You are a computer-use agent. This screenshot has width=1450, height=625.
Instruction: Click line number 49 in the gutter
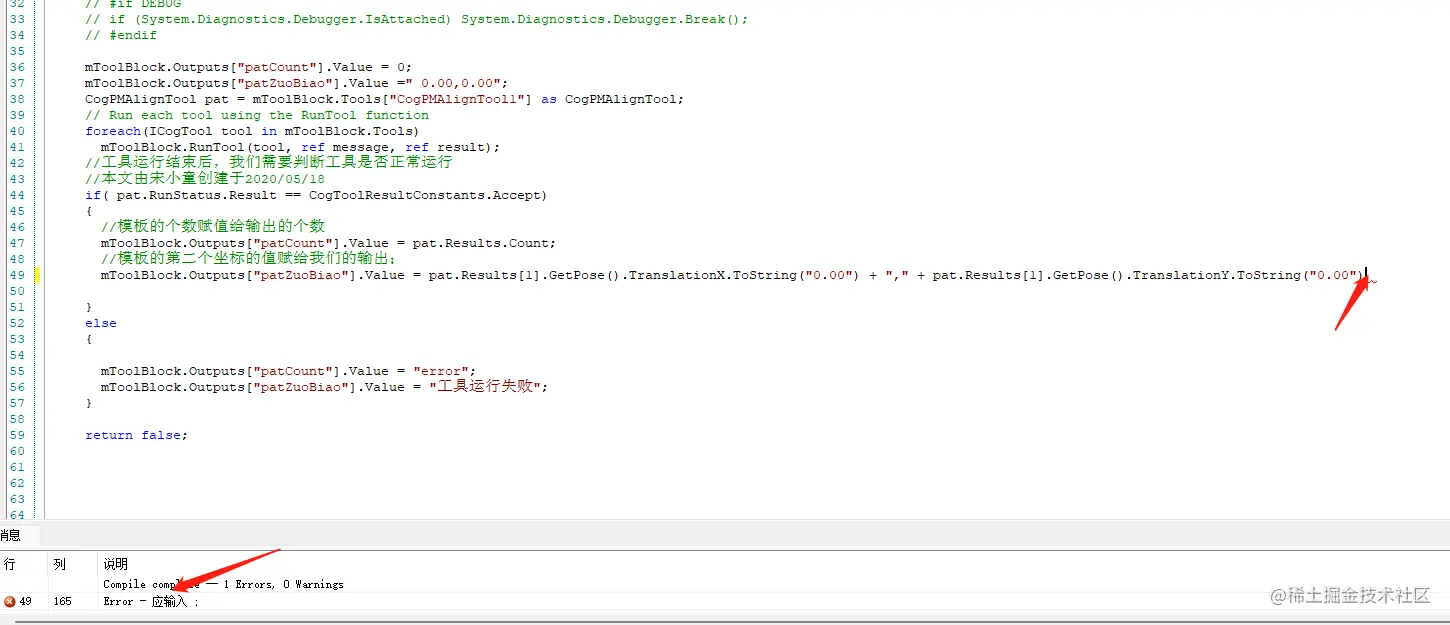pos(17,275)
